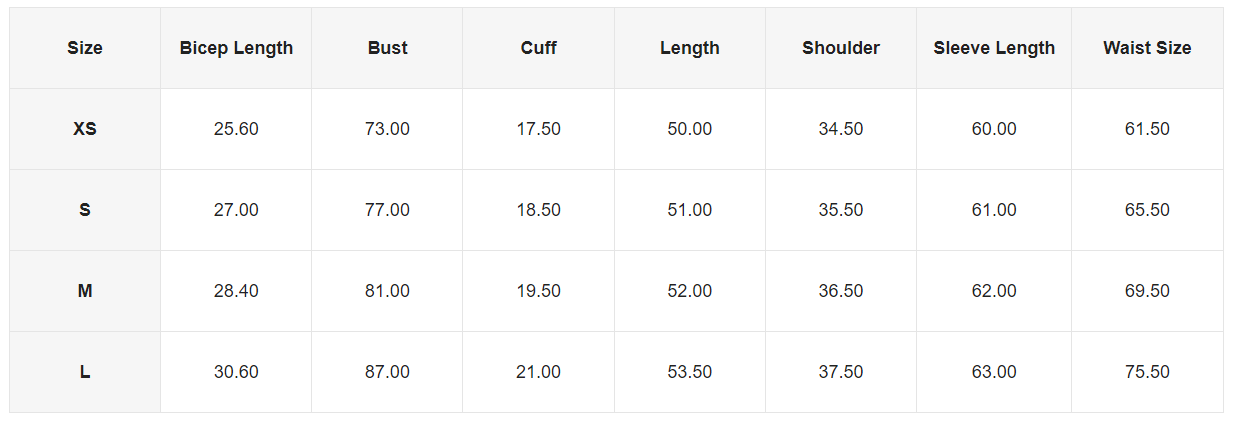Viewport: 1240px width, 423px height.
Task: Click the M size row label
Action: tap(85, 291)
